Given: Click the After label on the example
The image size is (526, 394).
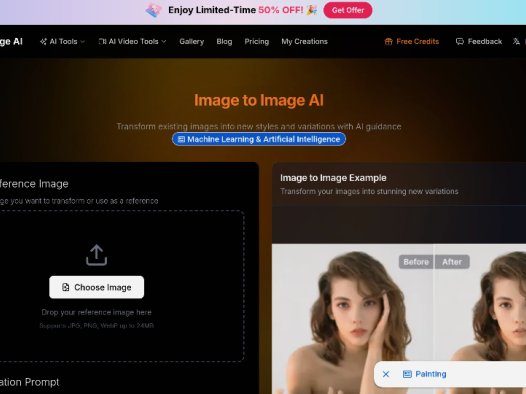Looking at the screenshot, I should [x=452, y=262].
